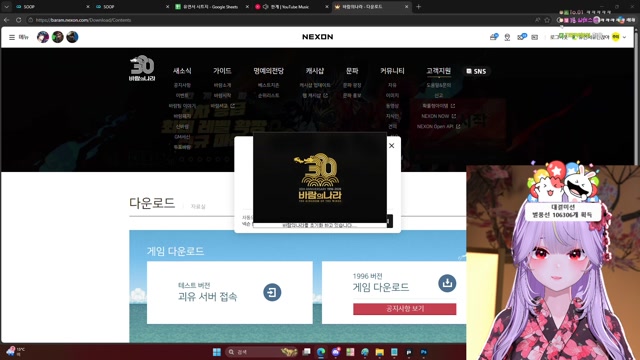This screenshot has width=640, height=360.
Task: Reload the page with refresh icon
Action: point(19,20)
